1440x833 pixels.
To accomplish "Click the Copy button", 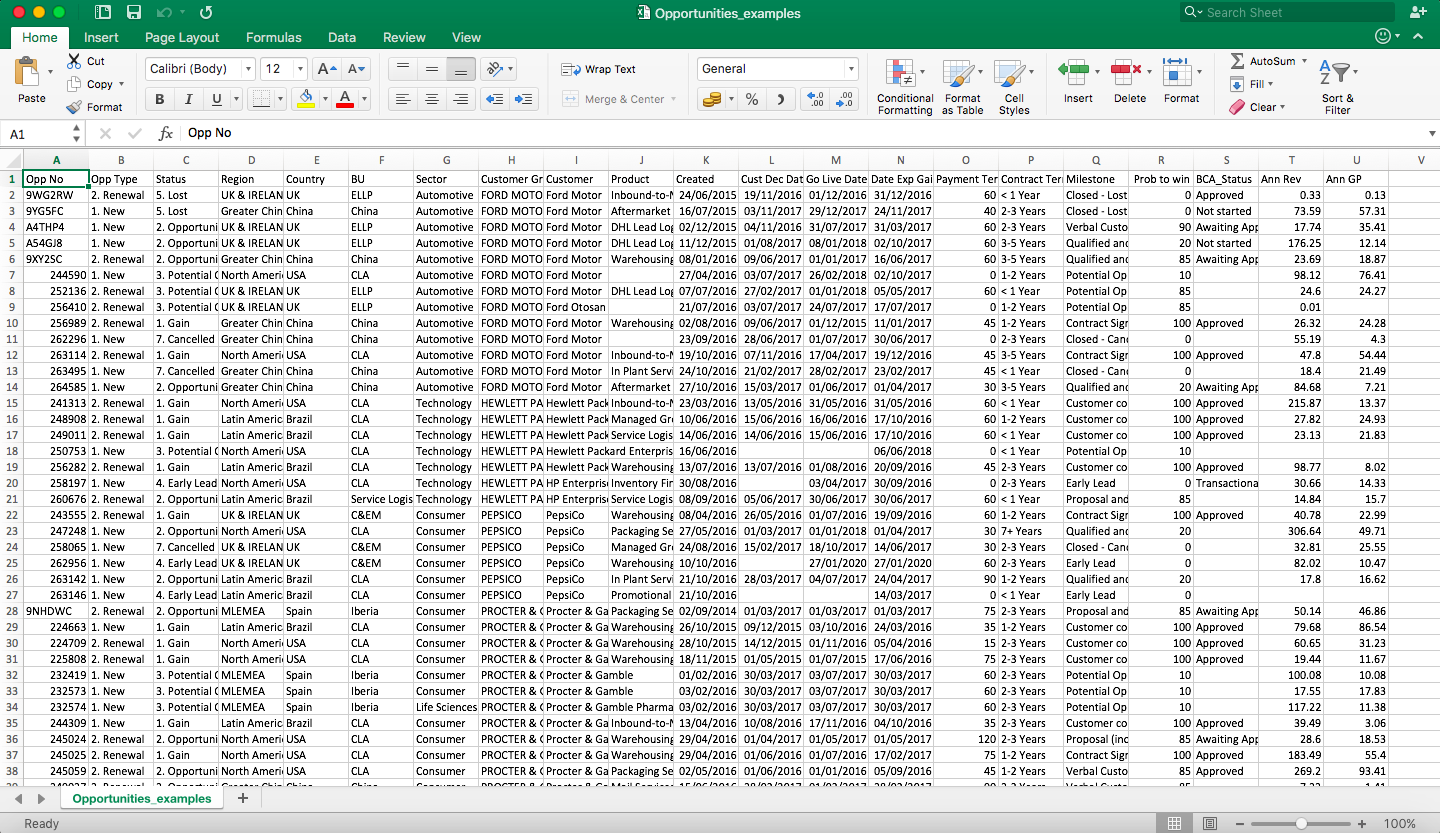I will (x=92, y=84).
